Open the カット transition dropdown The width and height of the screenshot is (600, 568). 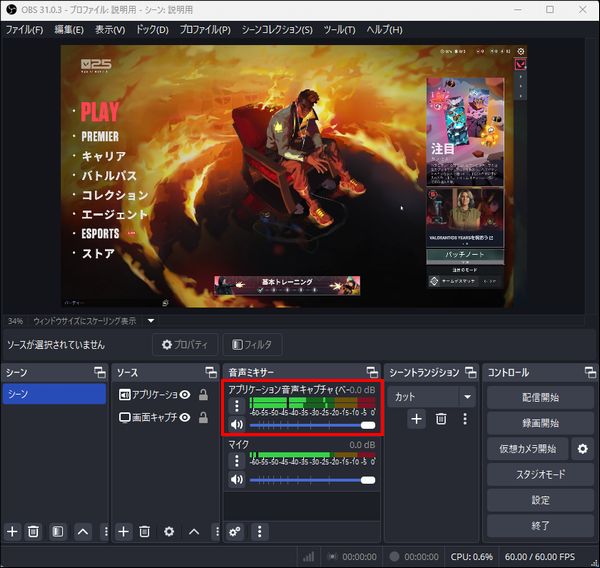431,397
